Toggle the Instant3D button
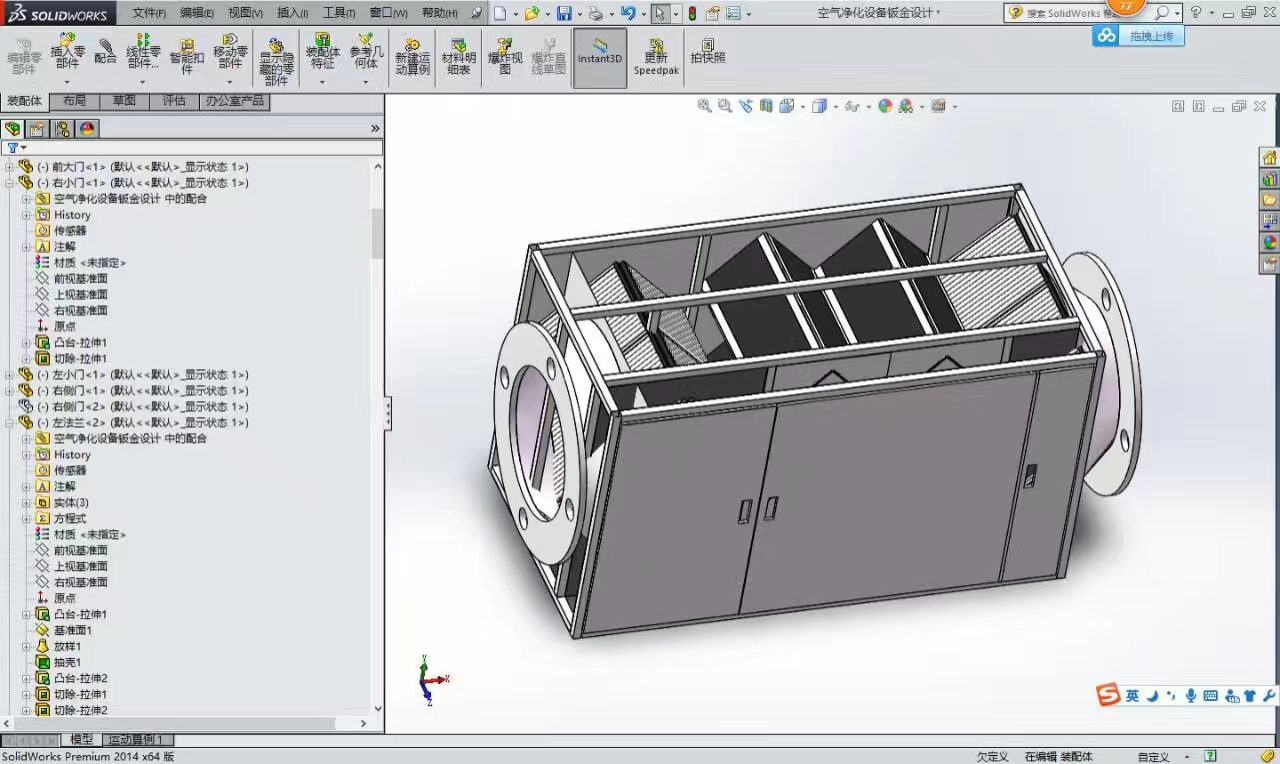1280x764 pixels. pyautogui.click(x=600, y=57)
